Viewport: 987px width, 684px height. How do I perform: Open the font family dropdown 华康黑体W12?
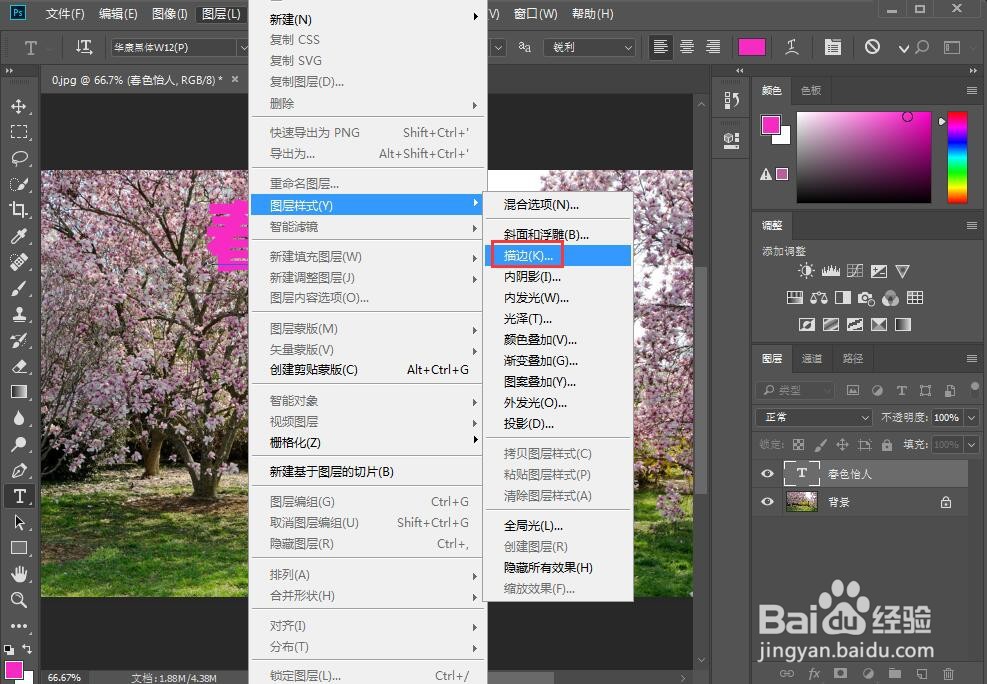click(170, 46)
